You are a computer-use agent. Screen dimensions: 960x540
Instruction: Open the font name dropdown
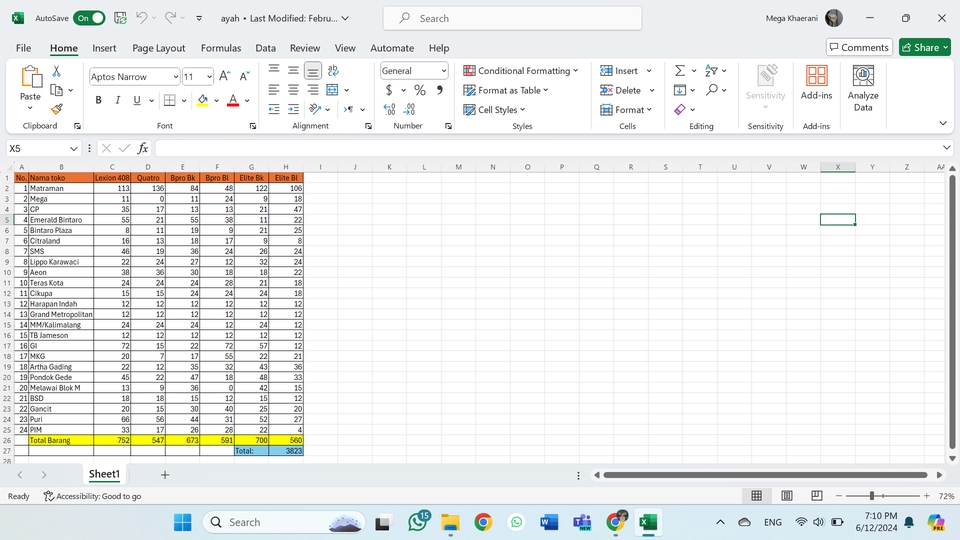(x=176, y=77)
